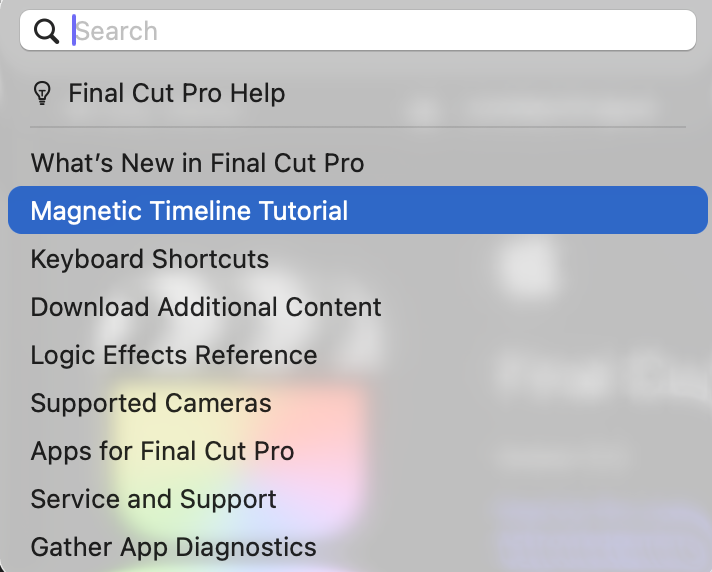View the Supported Cameras page
712x572 pixels.
[151, 403]
